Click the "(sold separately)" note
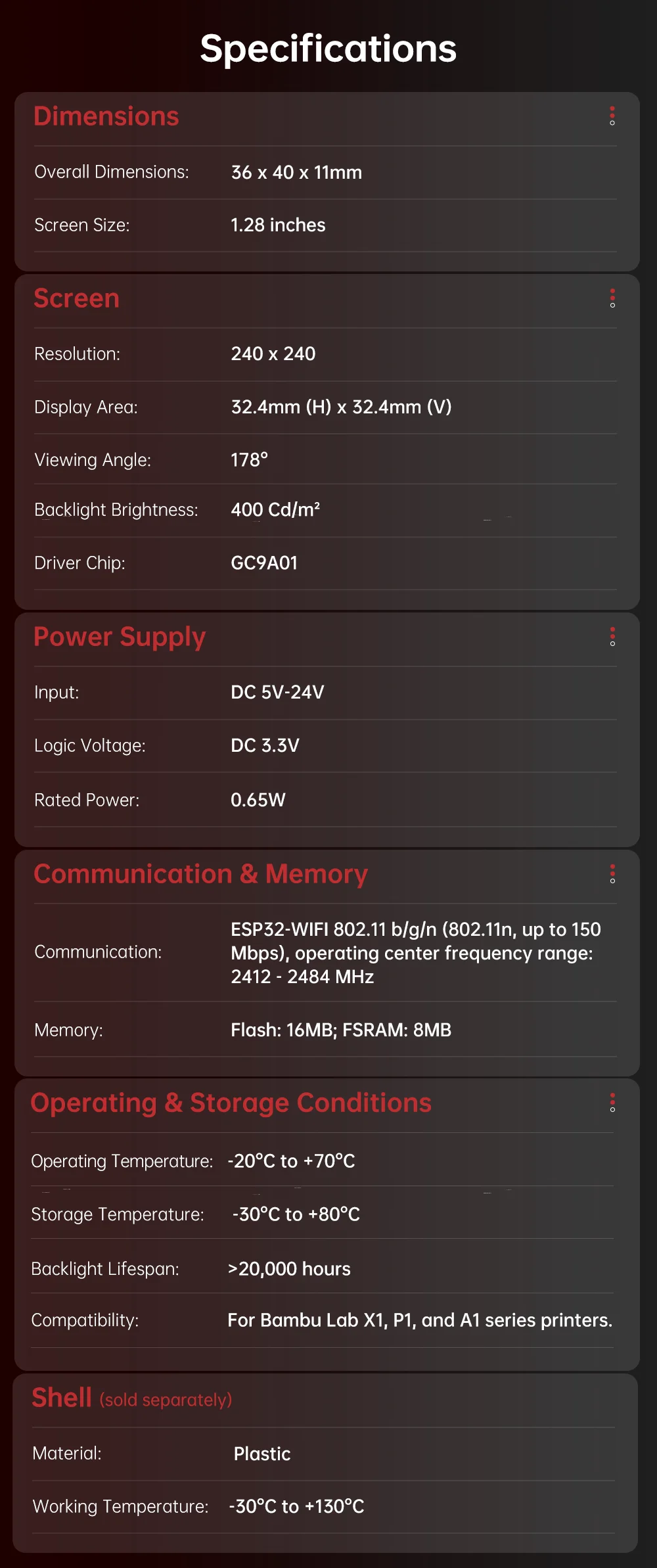The height and width of the screenshot is (1568, 657). (x=166, y=1400)
